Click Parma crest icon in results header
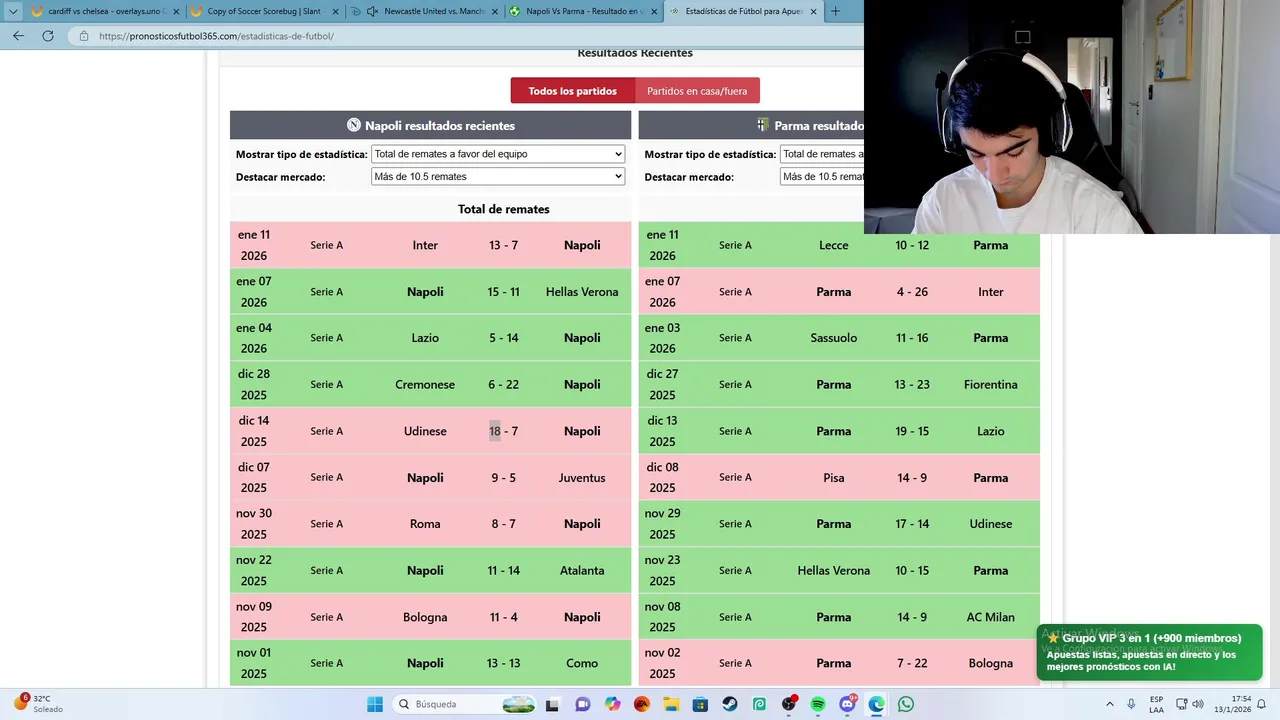1280x720 pixels. [x=763, y=125]
